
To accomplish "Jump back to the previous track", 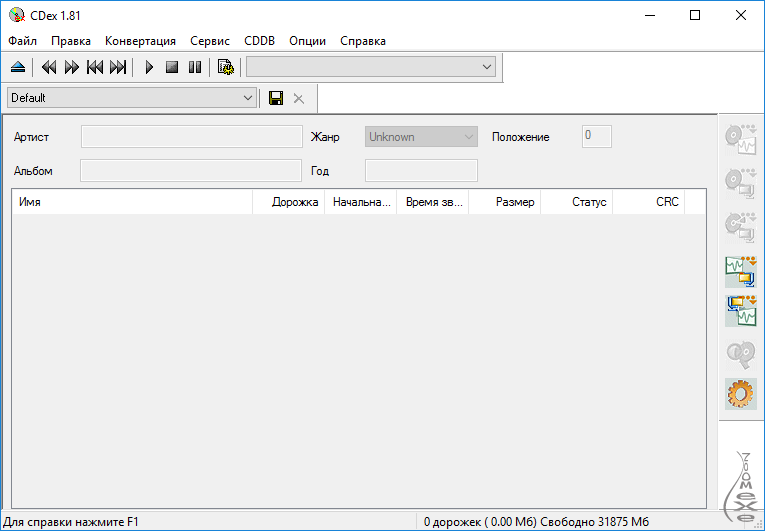I will click(x=95, y=67).
